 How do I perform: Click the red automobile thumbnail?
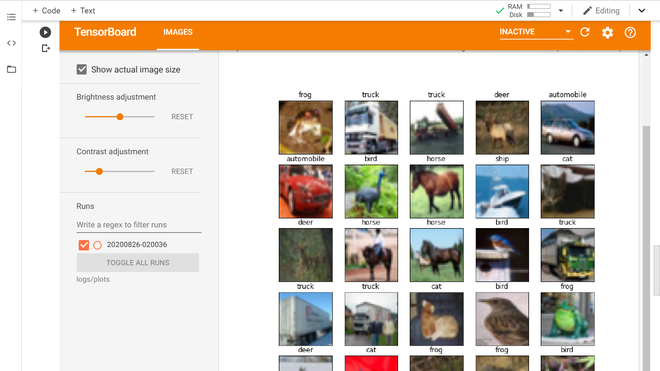pyautogui.click(x=306, y=191)
